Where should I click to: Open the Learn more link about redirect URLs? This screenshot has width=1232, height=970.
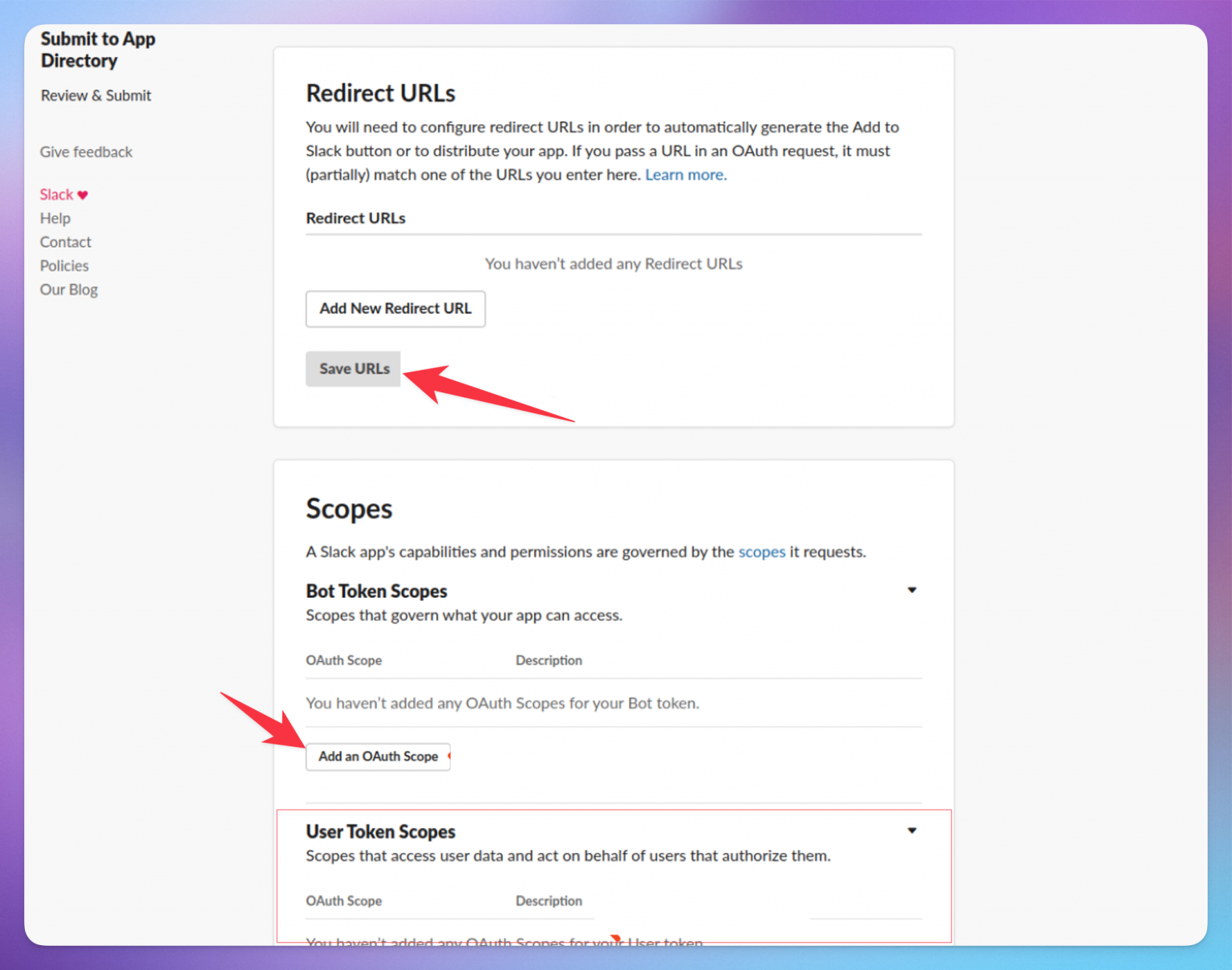[685, 174]
